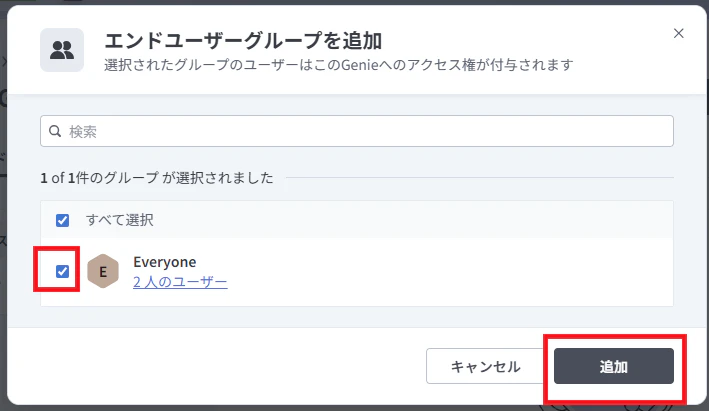
Task: Uncheck the Everyone group checkbox
Action: pos(62,271)
